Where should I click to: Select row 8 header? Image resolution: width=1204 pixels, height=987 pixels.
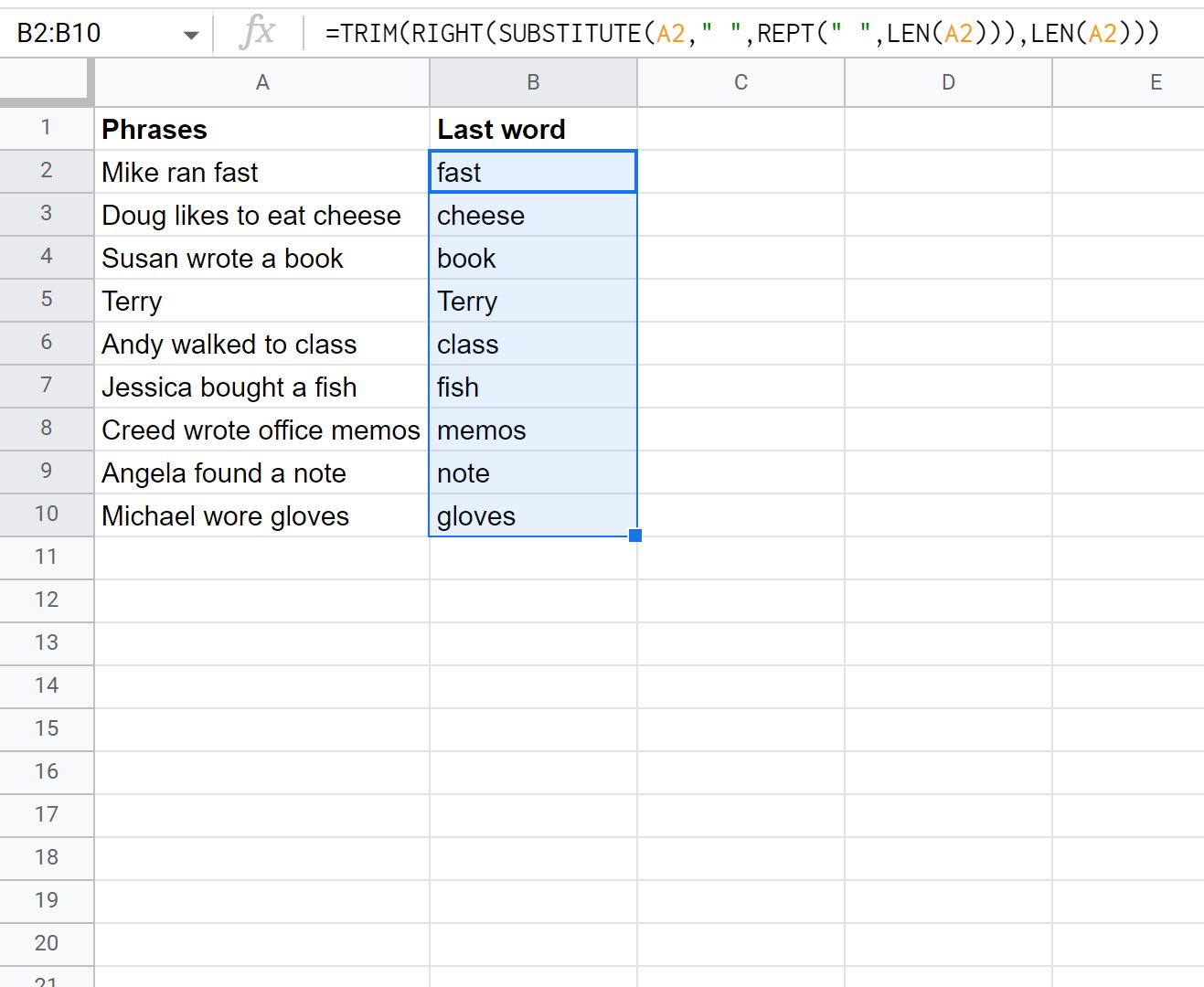(47, 429)
